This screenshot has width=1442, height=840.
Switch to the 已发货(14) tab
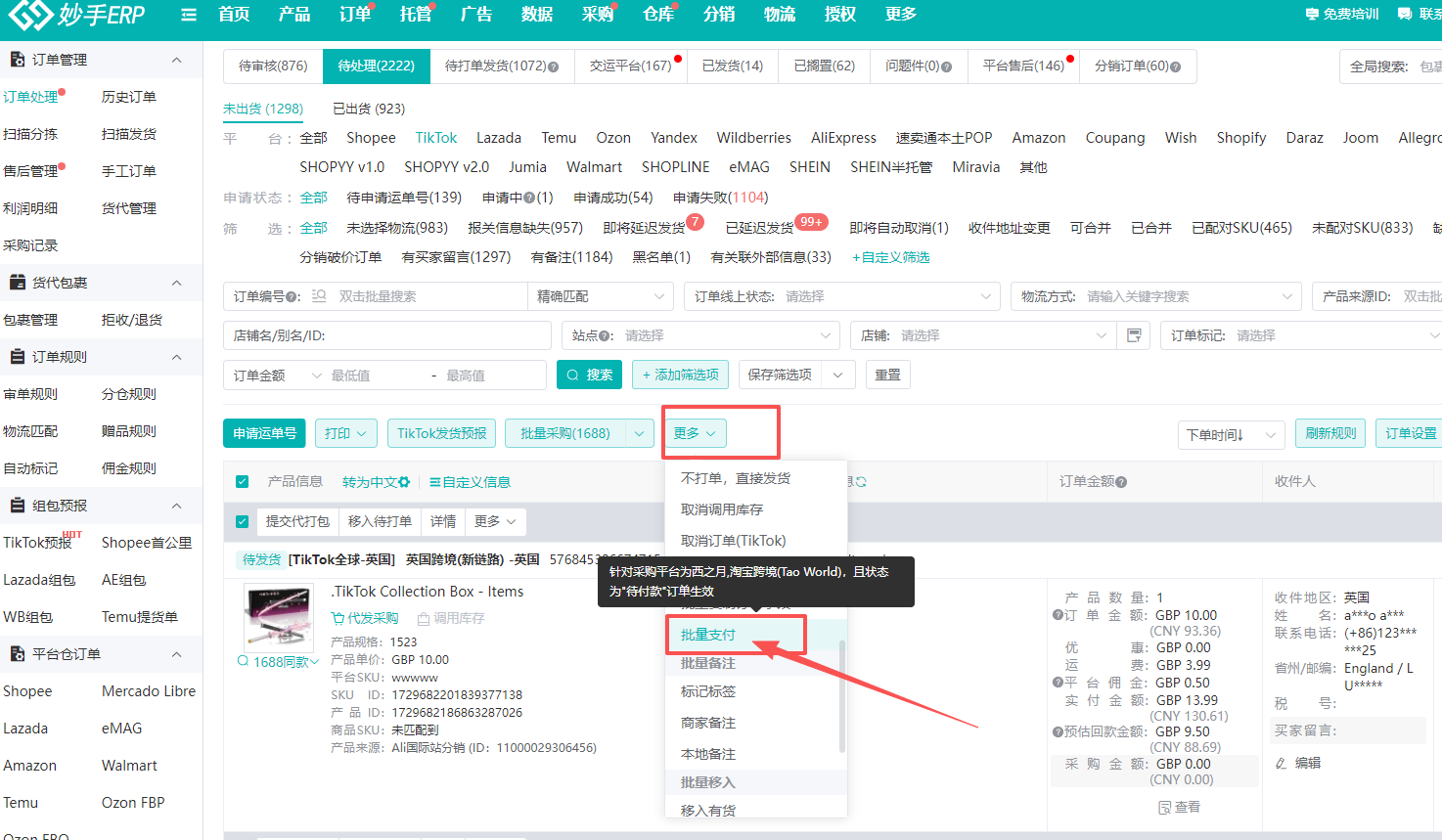point(733,66)
